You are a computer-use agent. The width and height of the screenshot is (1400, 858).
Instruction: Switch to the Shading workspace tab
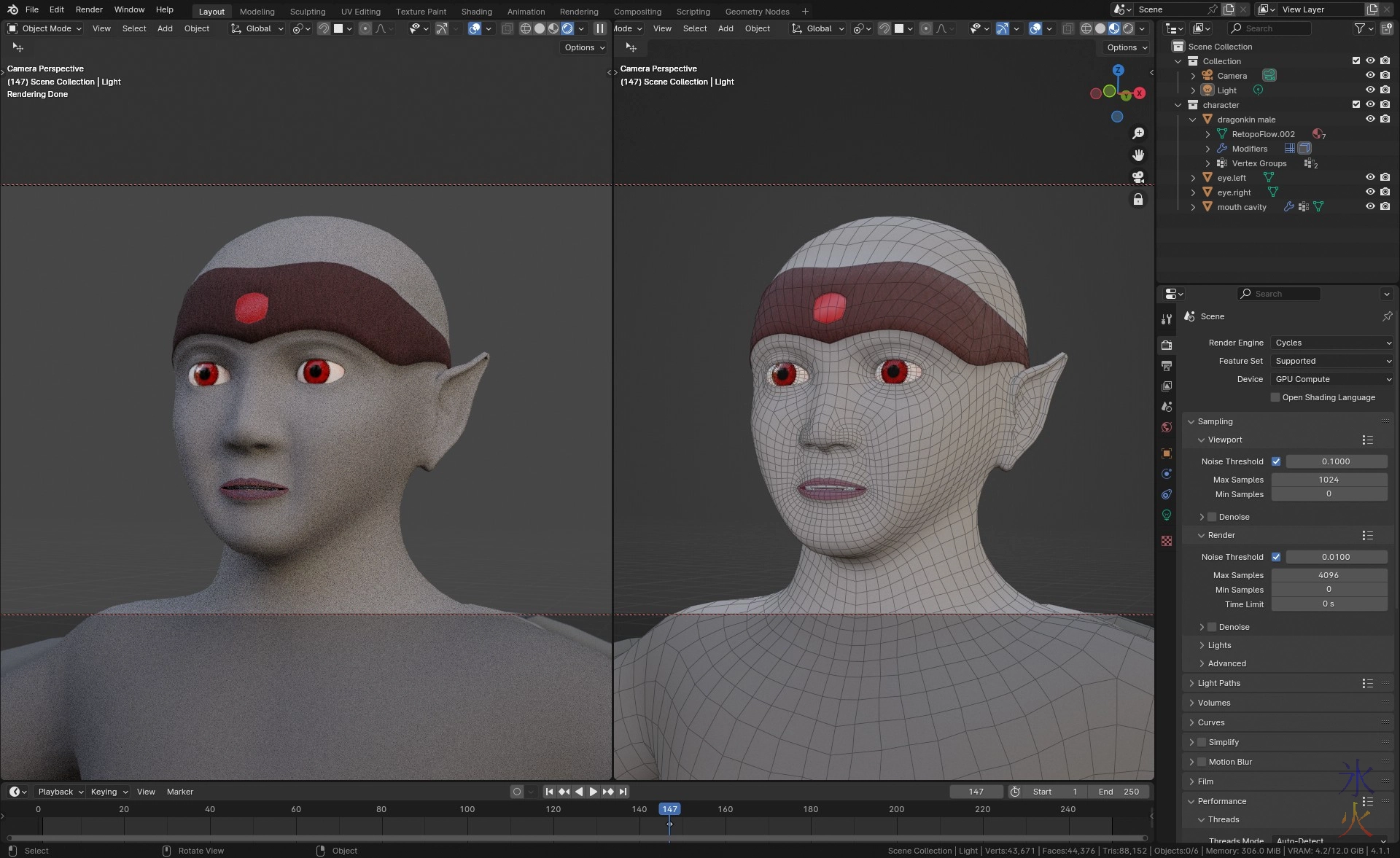click(x=476, y=11)
